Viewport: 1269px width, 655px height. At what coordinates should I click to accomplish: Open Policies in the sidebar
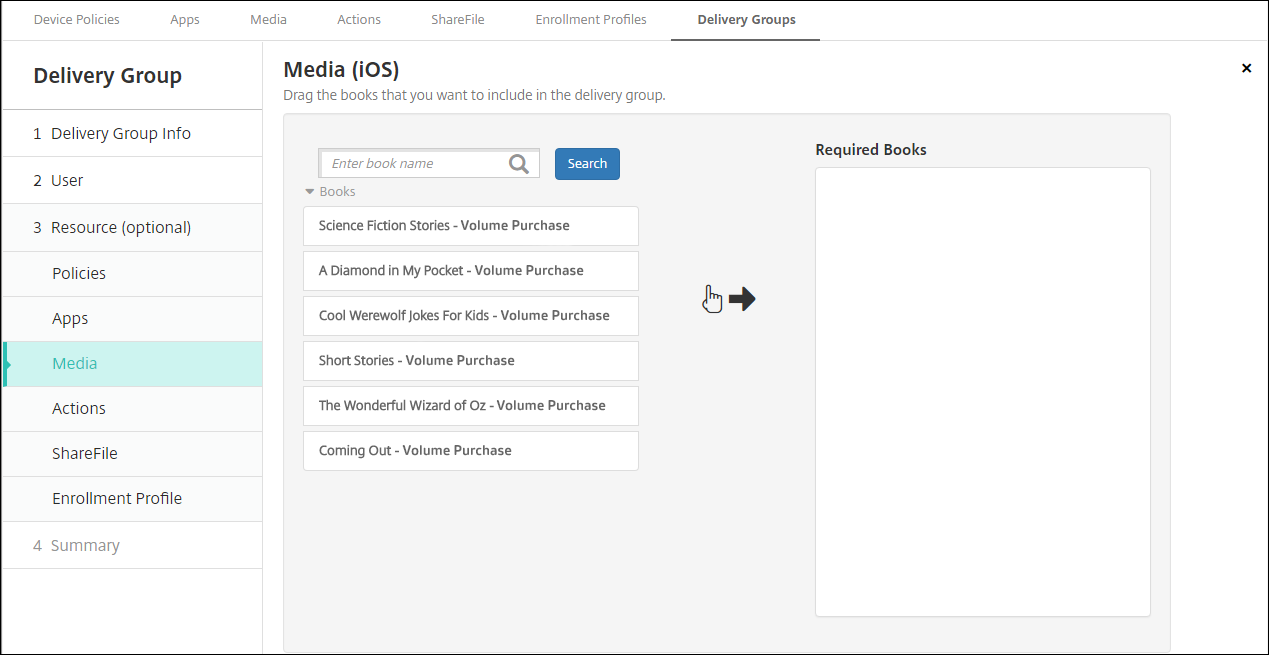[x=79, y=274]
